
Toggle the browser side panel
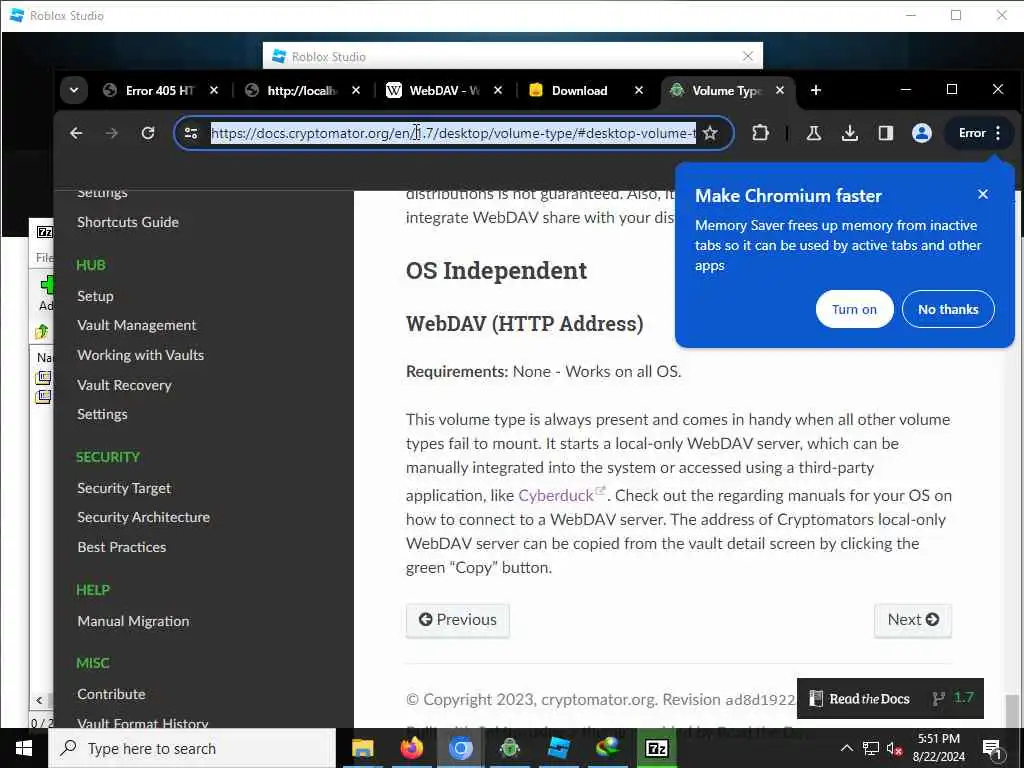[x=886, y=133]
